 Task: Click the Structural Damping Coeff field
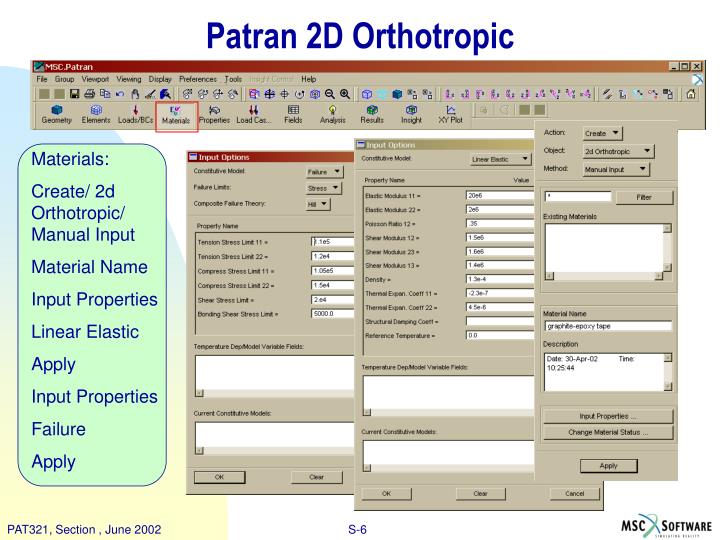click(500, 321)
